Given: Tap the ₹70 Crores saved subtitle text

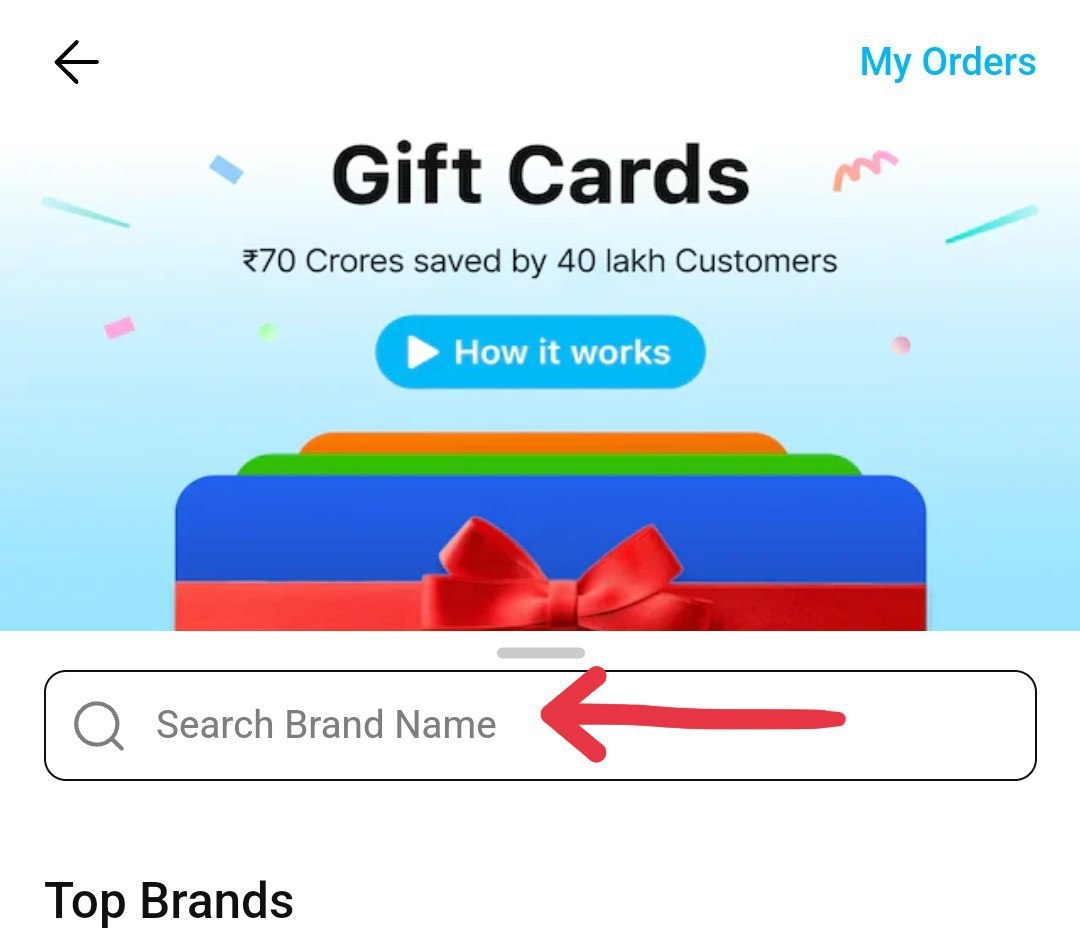Looking at the screenshot, I should 540,261.
